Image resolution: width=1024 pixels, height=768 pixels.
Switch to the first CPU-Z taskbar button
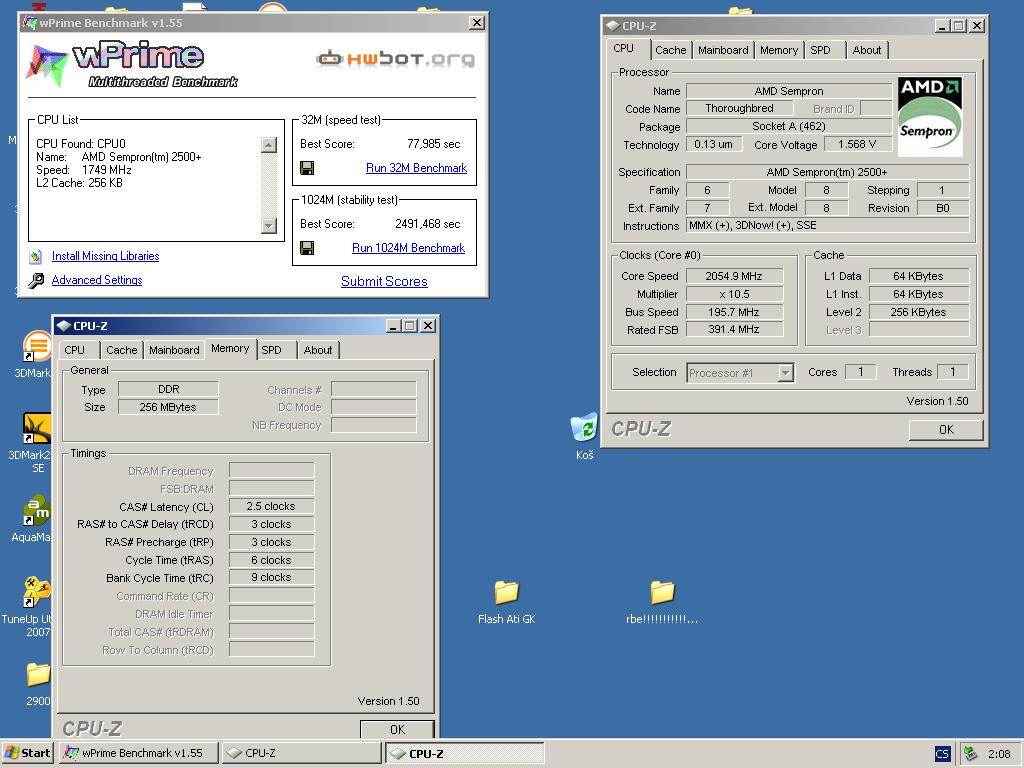point(301,753)
